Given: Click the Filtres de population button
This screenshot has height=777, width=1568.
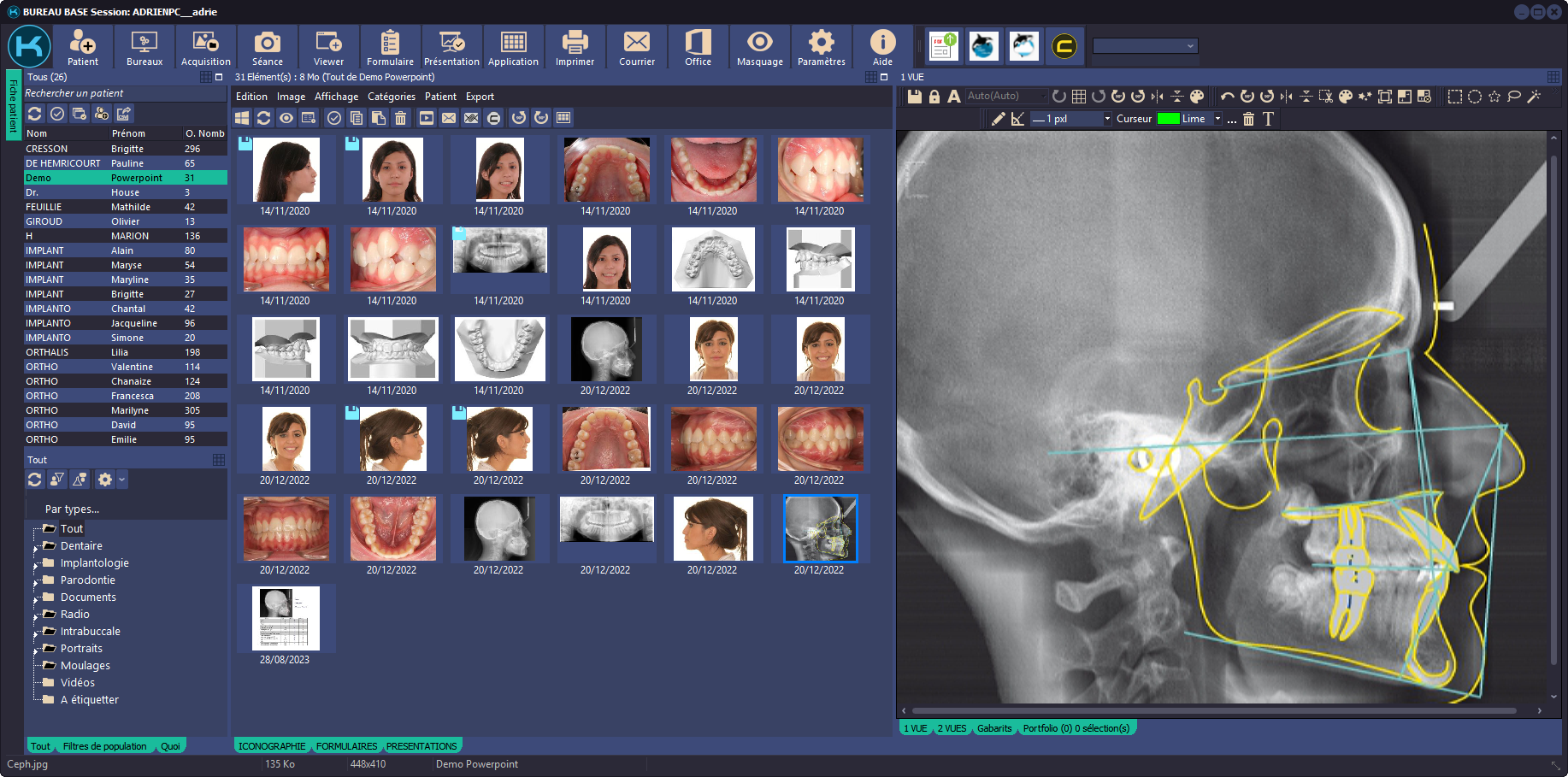Looking at the screenshot, I should 104,746.
